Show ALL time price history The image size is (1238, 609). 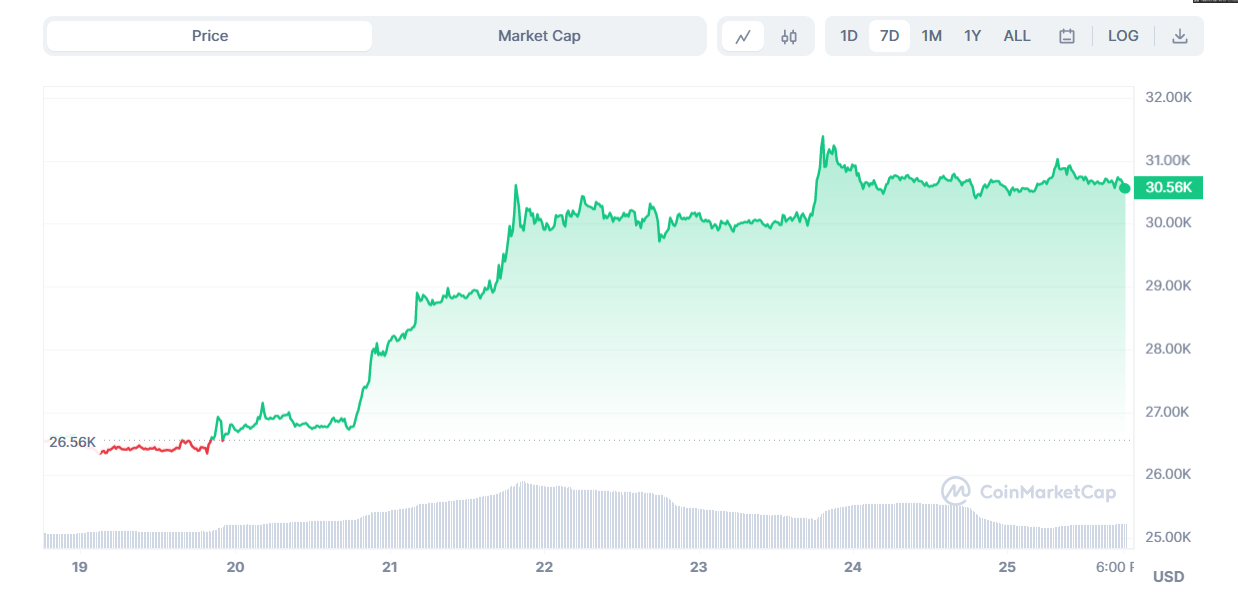[x=1017, y=36]
